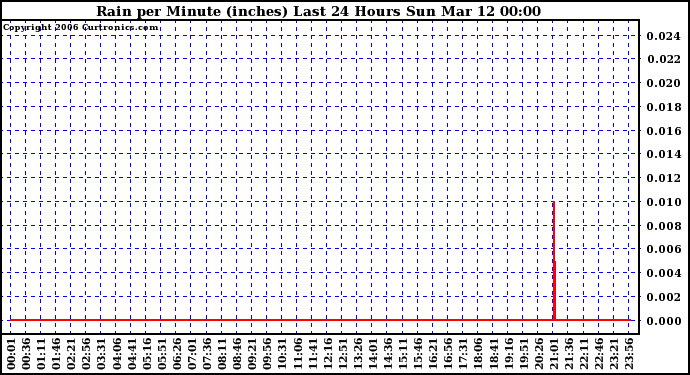Click the x-axis time label 18:41
The width and height of the screenshot is (690, 375).
point(494,354)
